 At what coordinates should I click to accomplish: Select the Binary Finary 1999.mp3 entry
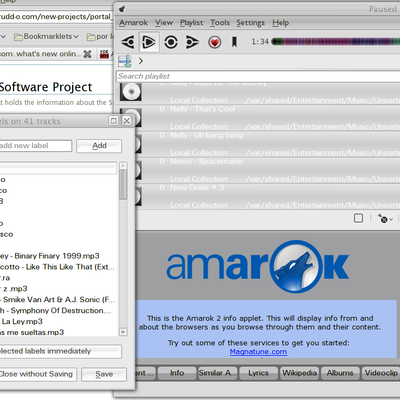(x=58, y=256)
